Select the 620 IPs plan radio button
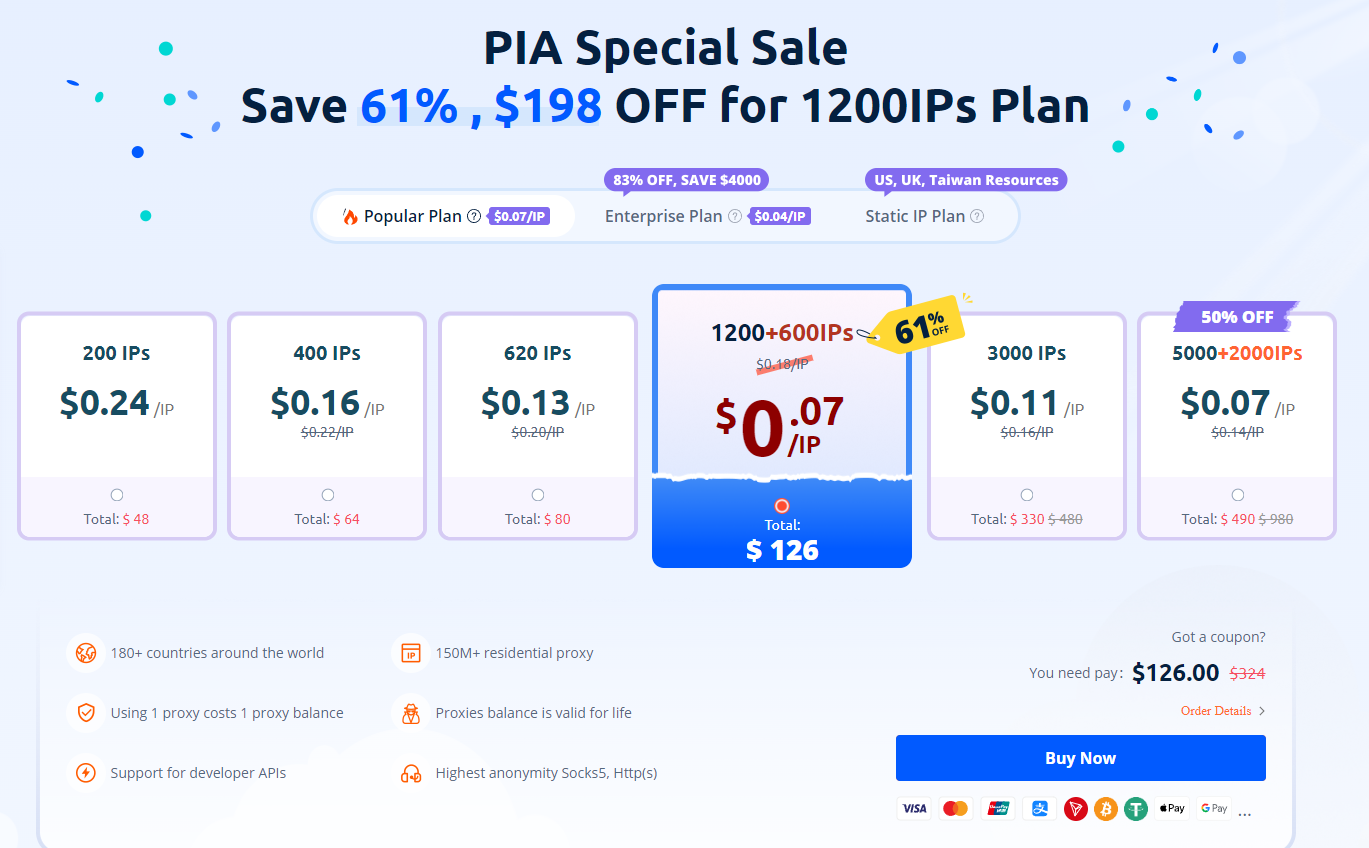Screen dimensions: 1369x848 coord(538,495)
